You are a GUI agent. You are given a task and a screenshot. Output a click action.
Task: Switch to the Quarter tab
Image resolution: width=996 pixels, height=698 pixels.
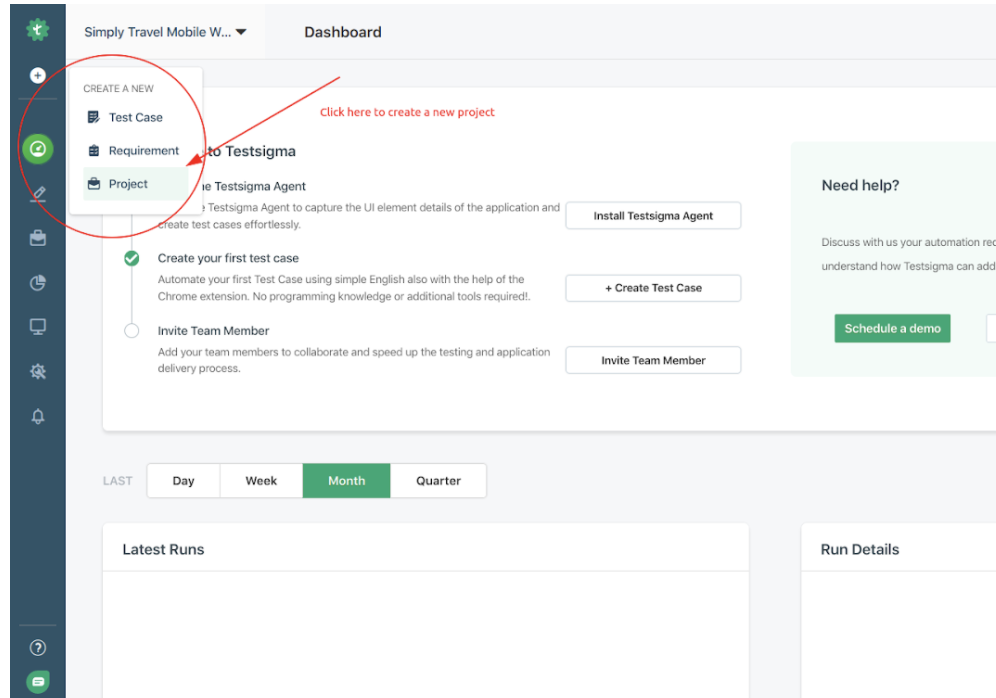point(438,481)
